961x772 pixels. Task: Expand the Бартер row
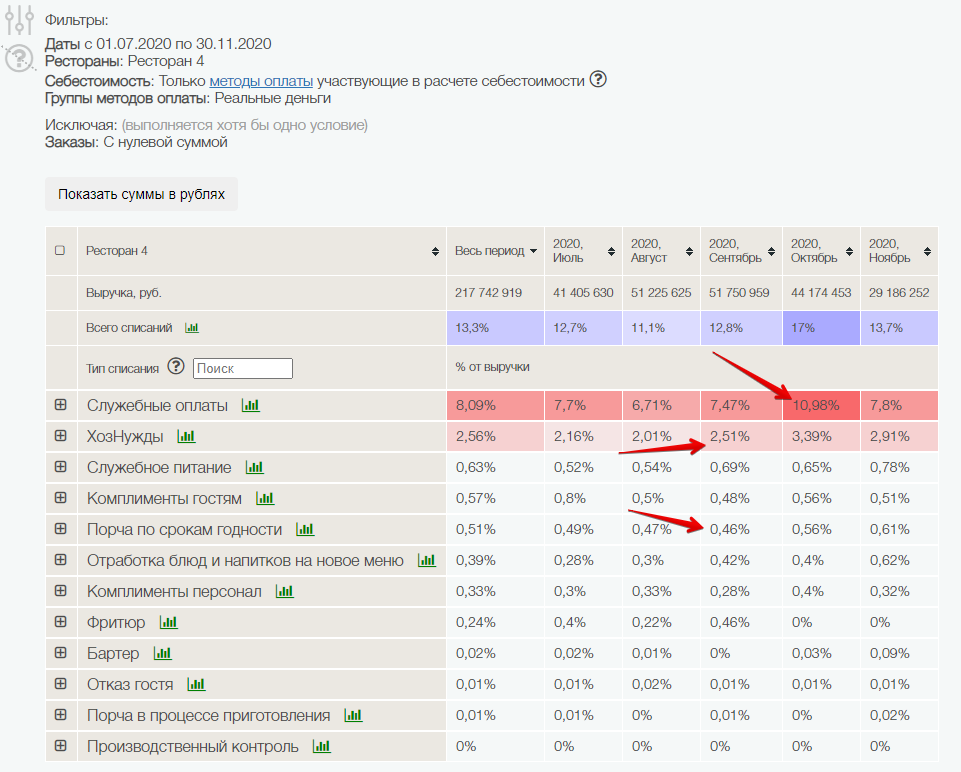(x=61, y=653)
